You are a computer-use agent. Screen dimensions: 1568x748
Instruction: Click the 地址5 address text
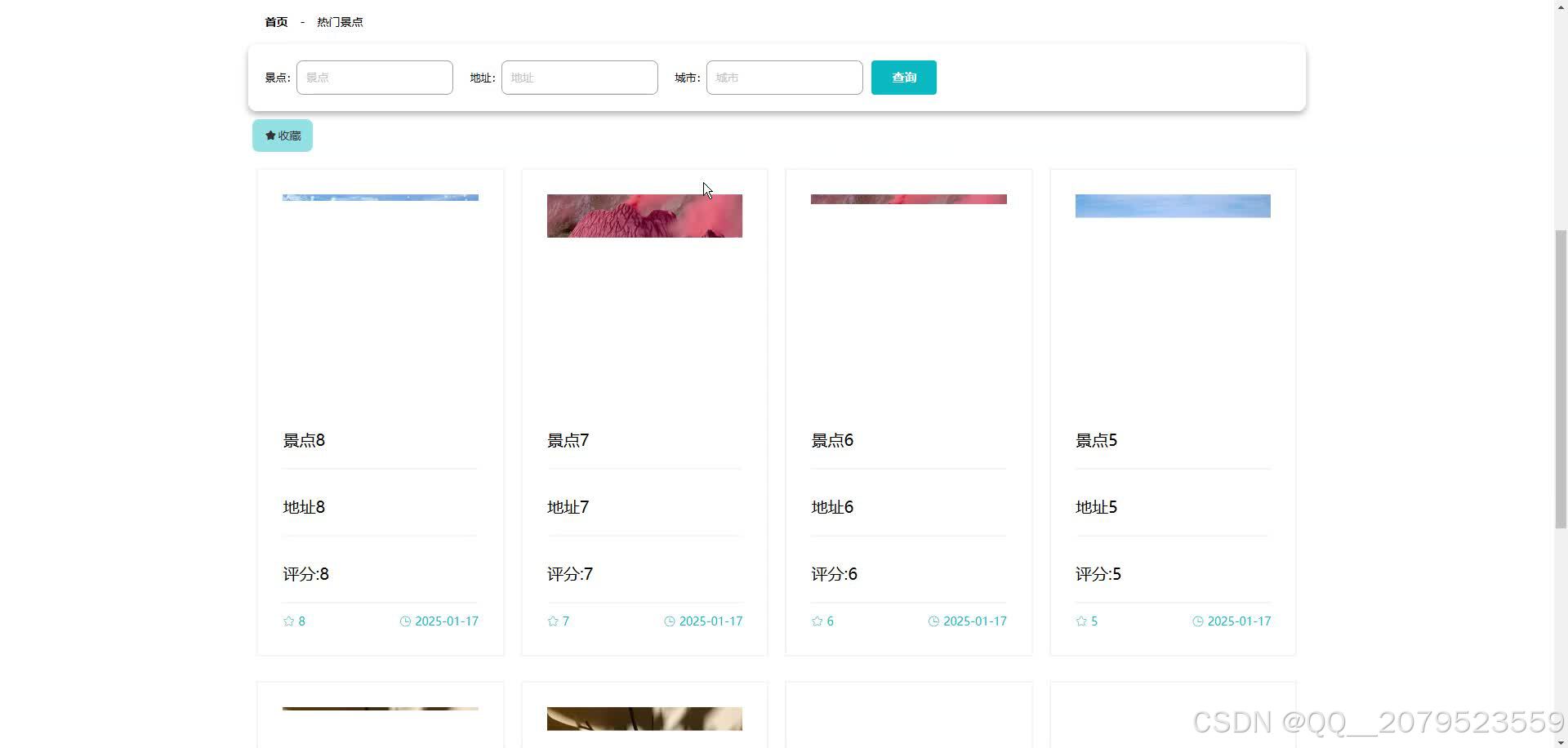1097,507
